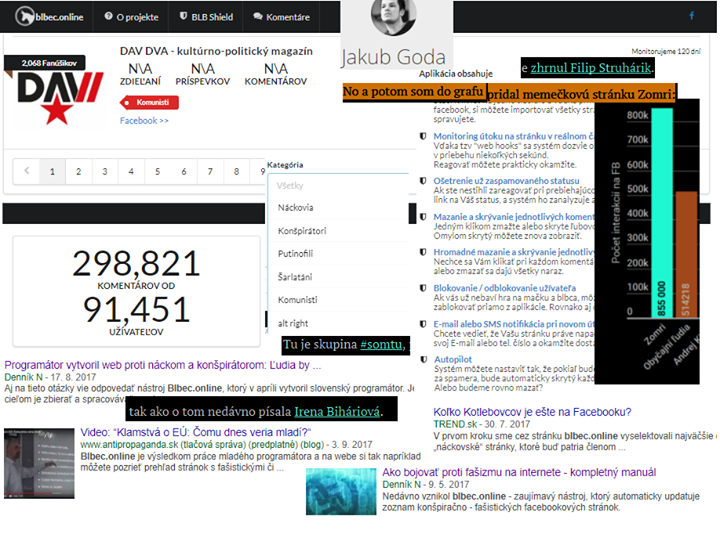Open Programátor vytvoril web proti náckom result
Image resolution: width=720 pixels, height=534 pixels.
click(x=163, y=365)
